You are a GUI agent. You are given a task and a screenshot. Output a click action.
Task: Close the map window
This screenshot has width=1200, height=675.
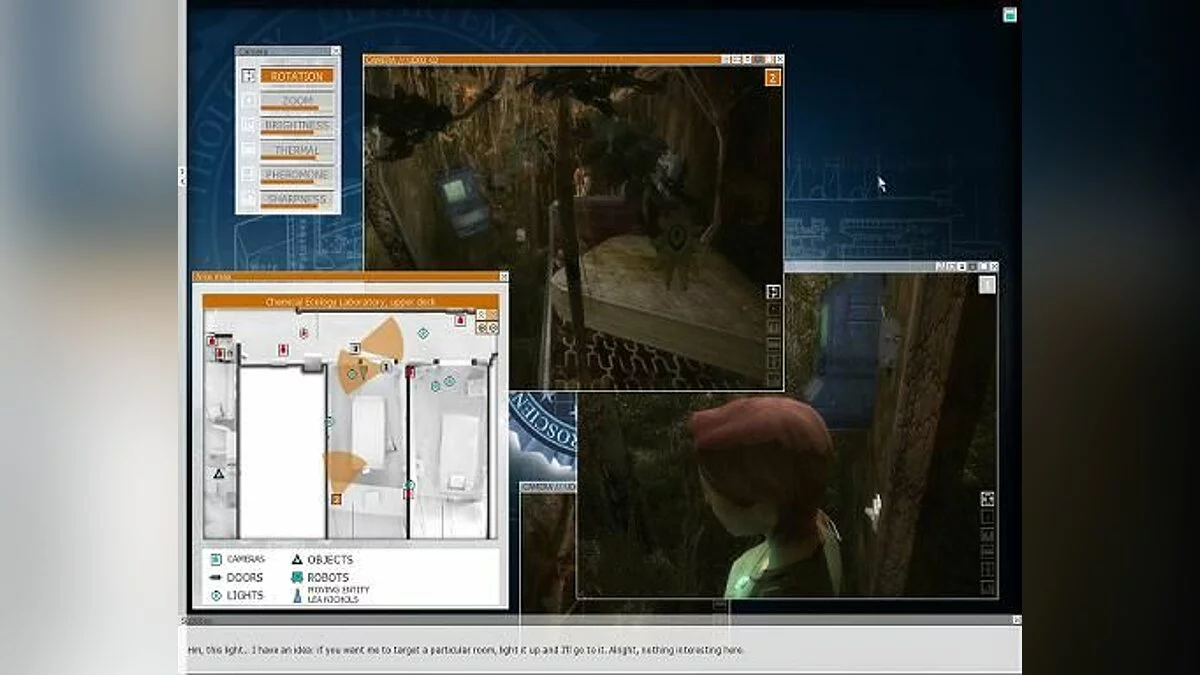click(505, 277)
